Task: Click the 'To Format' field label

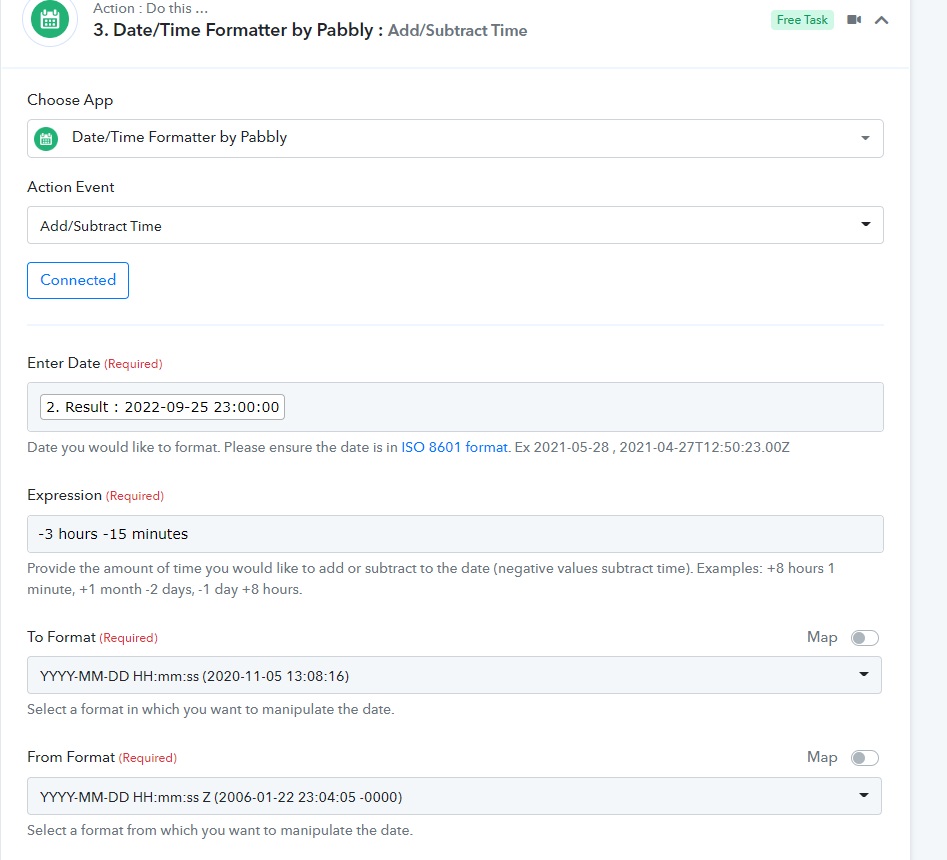Action: tap(62, 637)
